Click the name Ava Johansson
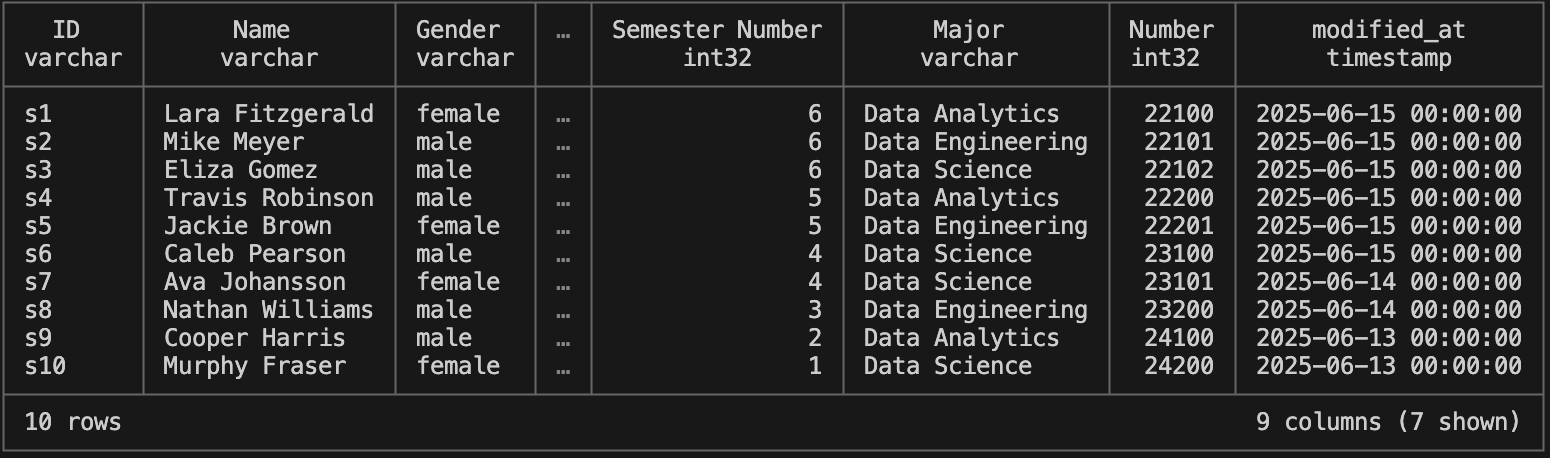This screenshot has width=1550, height=458. 254,282
